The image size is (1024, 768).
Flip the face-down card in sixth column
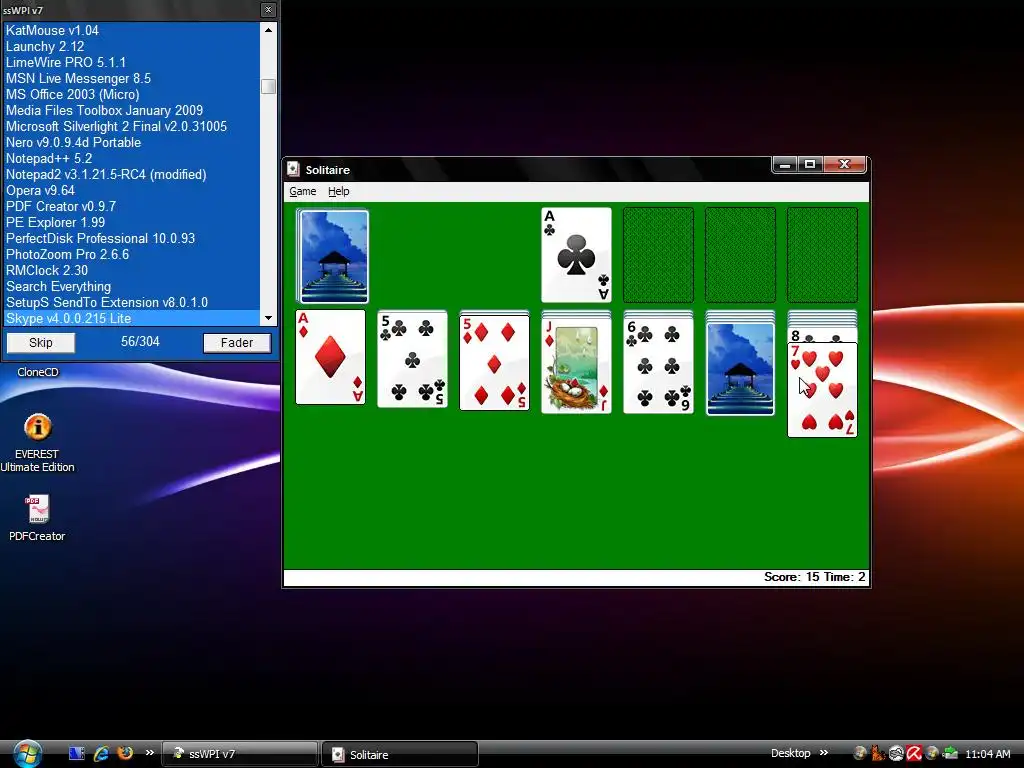pyautogui.click(x=740, y=369)
